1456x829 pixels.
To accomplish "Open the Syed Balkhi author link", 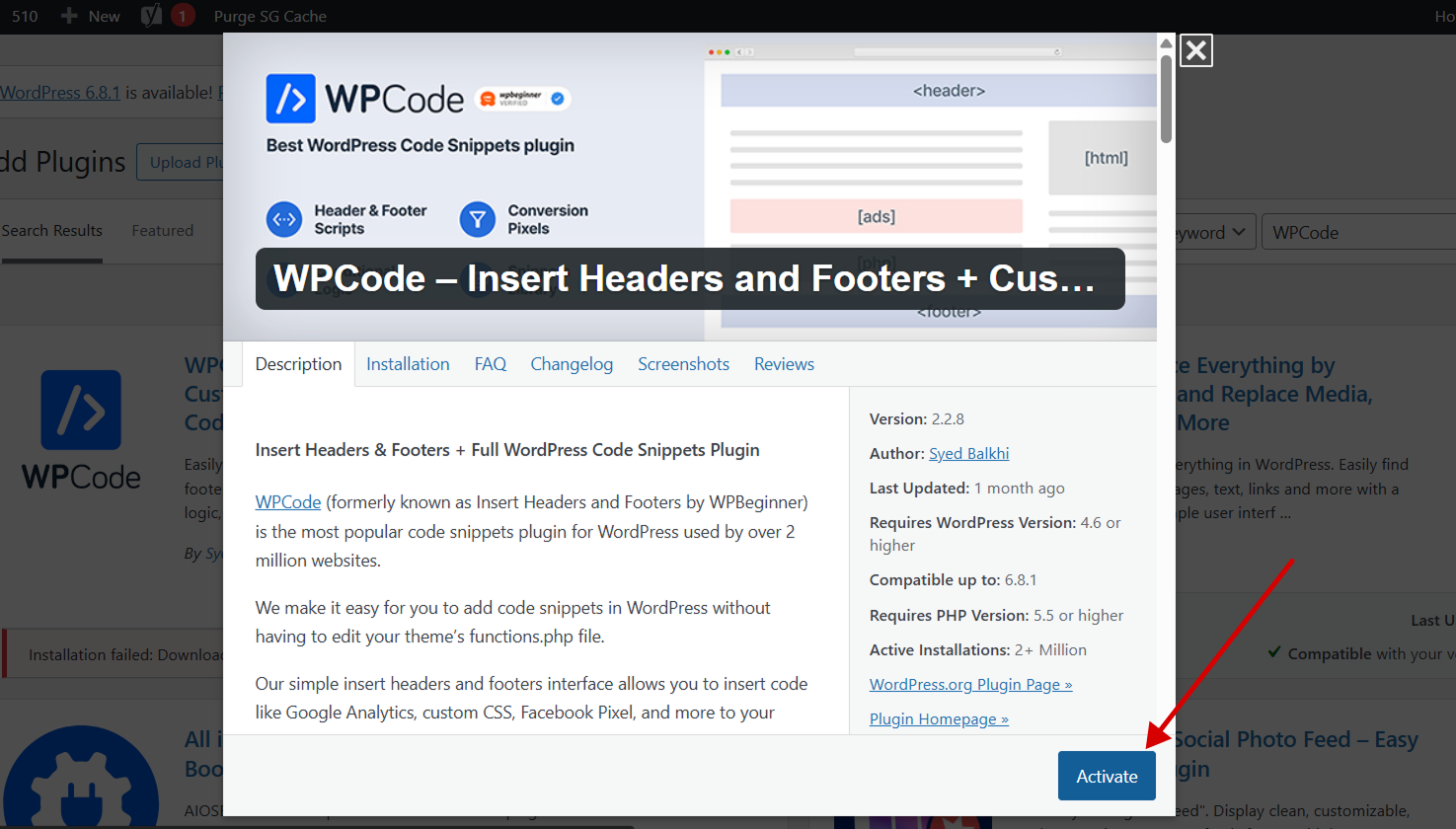I will coord(968,453).
